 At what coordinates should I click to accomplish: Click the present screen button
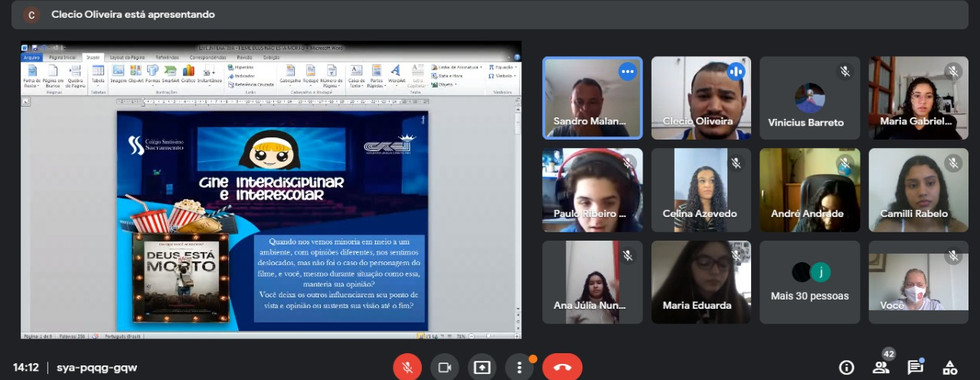(x=482, y=368)
